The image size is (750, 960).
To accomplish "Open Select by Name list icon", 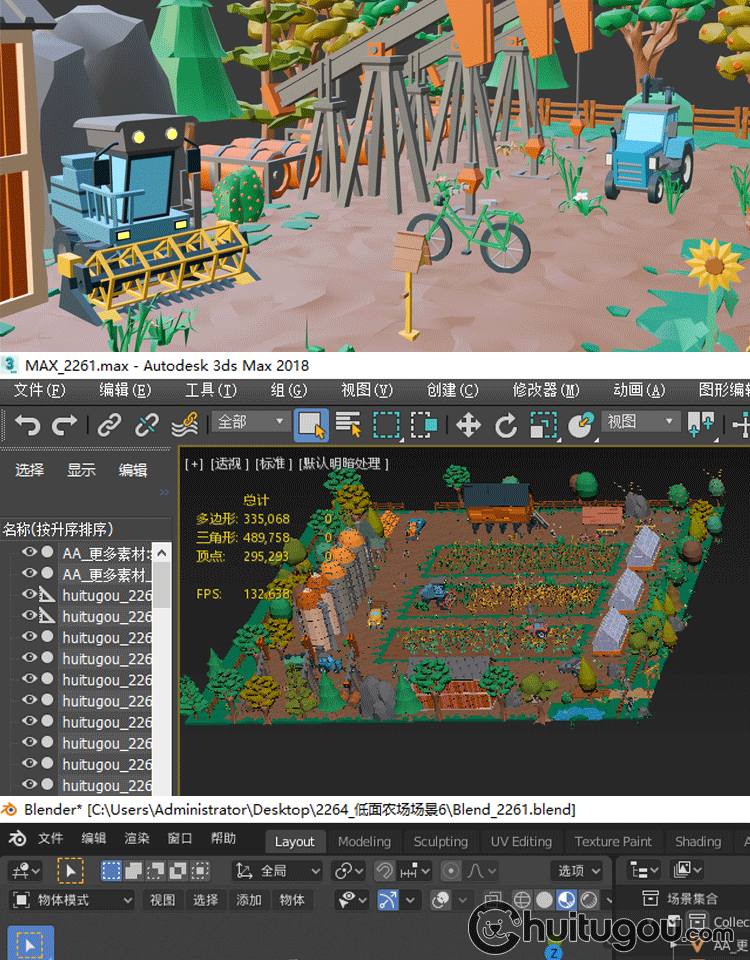I will click(348, 425).
